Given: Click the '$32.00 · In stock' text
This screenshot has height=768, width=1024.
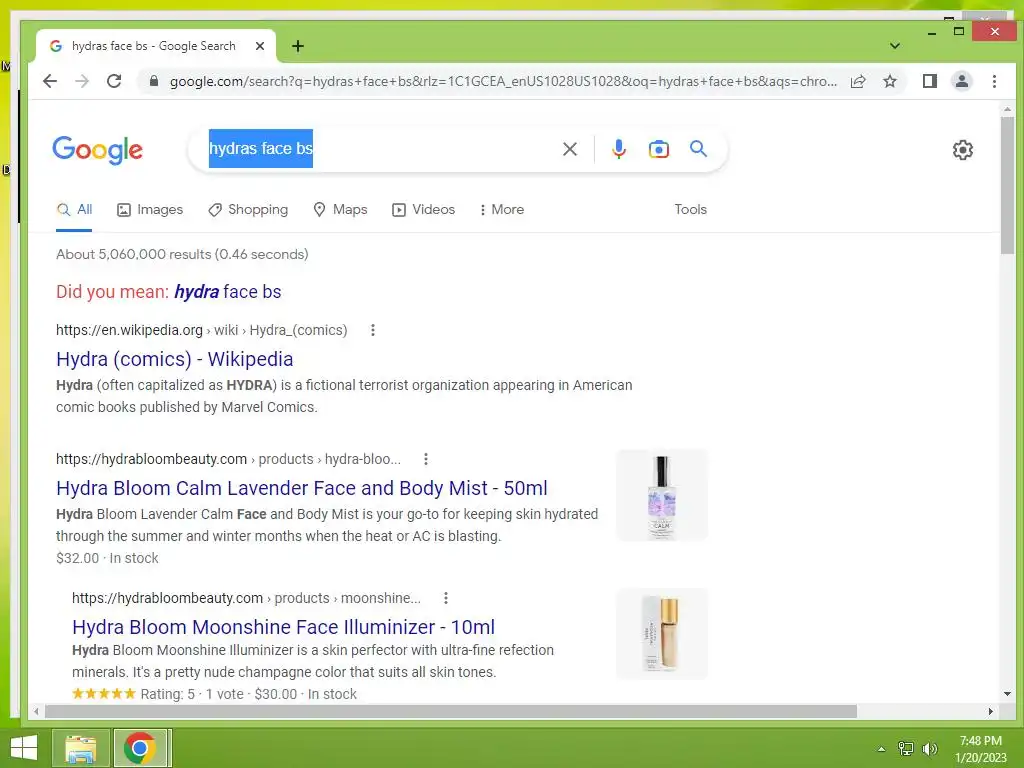Looking at the screenshot, I should (x=107, y=558).
